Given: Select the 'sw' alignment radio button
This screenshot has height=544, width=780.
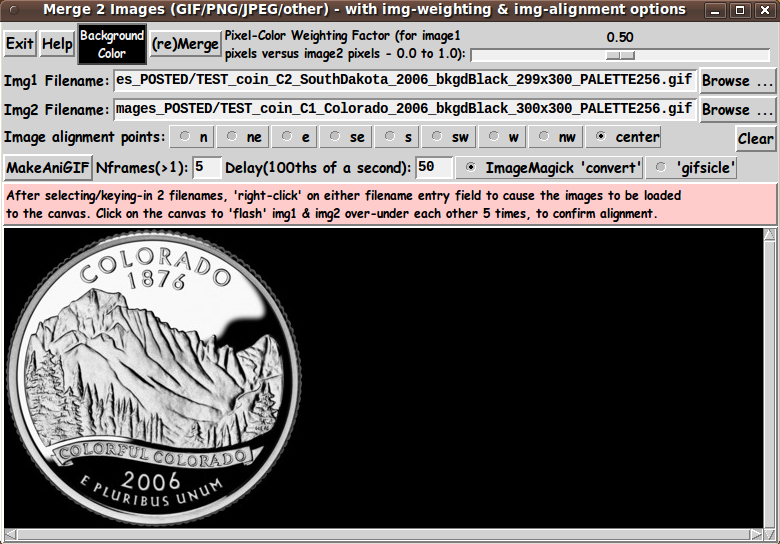Looking at the screenshot, I should click(x=449, y=137).
